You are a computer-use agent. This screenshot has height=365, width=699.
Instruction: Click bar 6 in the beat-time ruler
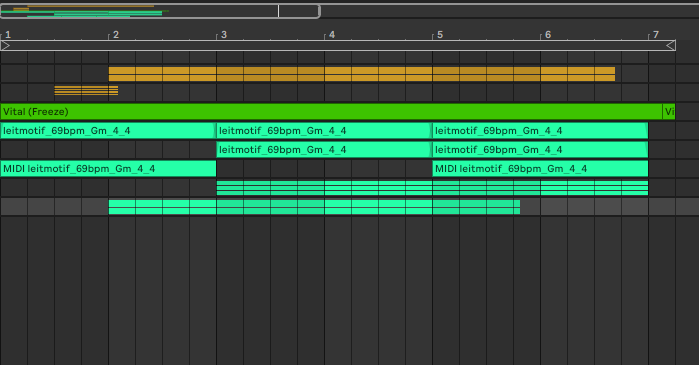tap(547, 35)
